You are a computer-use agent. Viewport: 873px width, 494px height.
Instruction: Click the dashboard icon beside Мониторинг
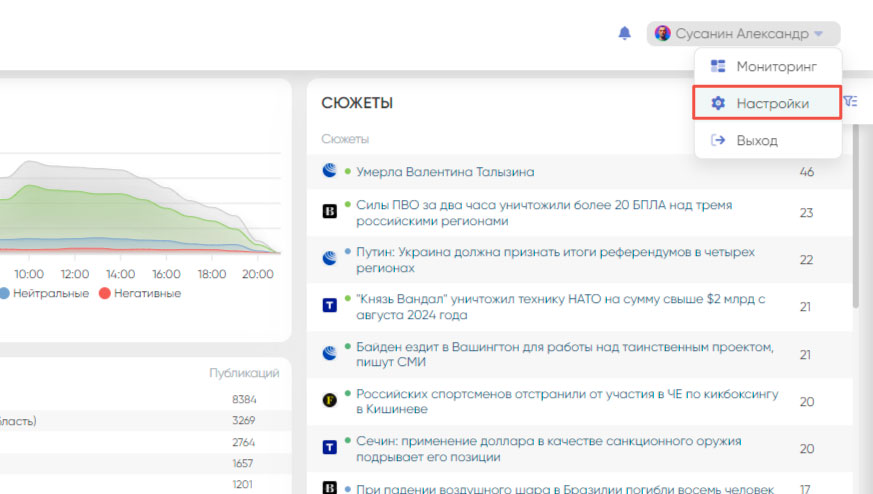pyautogui.click(x=717, y=67)
